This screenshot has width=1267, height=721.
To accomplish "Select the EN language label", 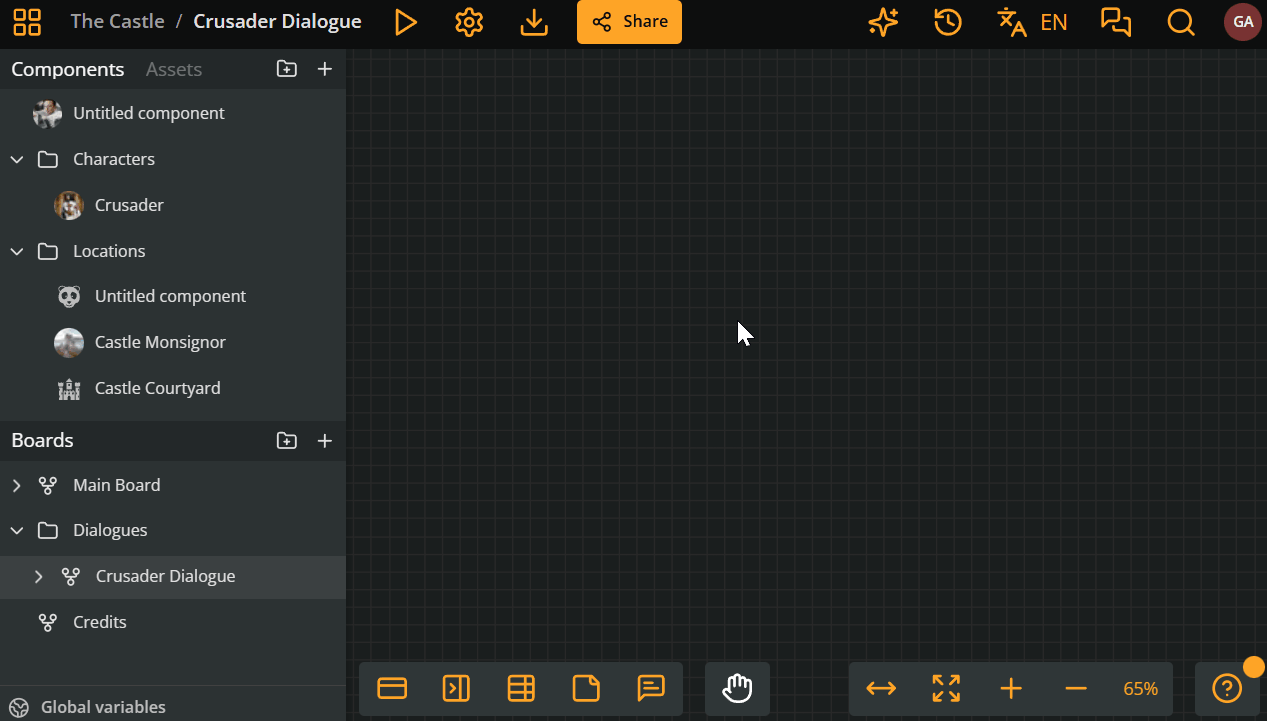I will point(1054,22).
